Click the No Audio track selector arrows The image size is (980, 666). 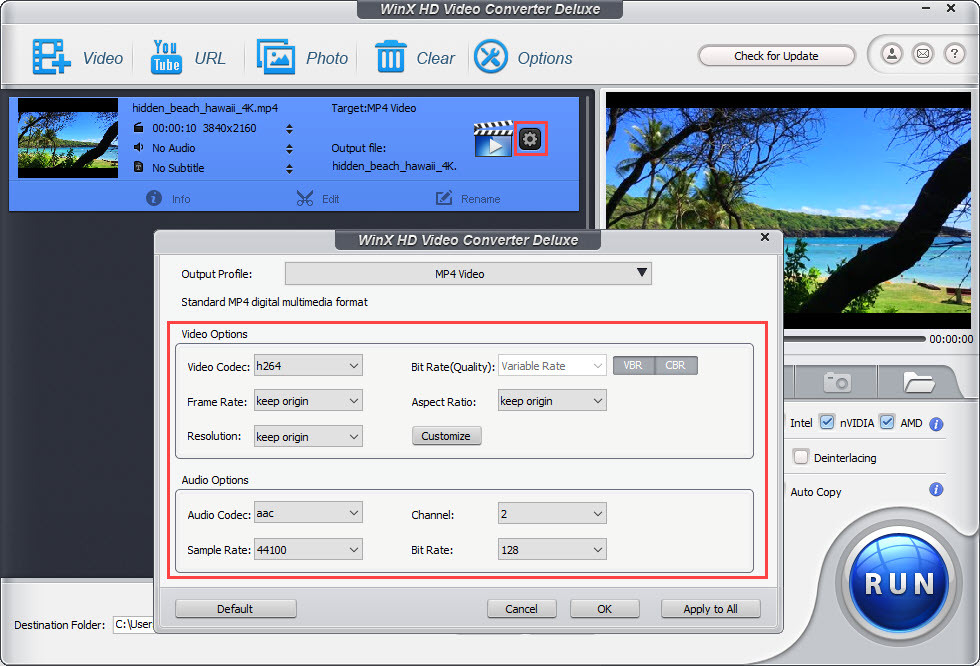(289, 149)
